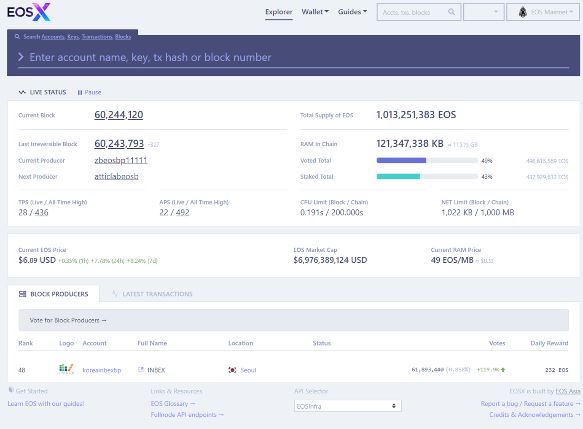Click the INBEX full name text
583x429 pixels.
[156, 370]
